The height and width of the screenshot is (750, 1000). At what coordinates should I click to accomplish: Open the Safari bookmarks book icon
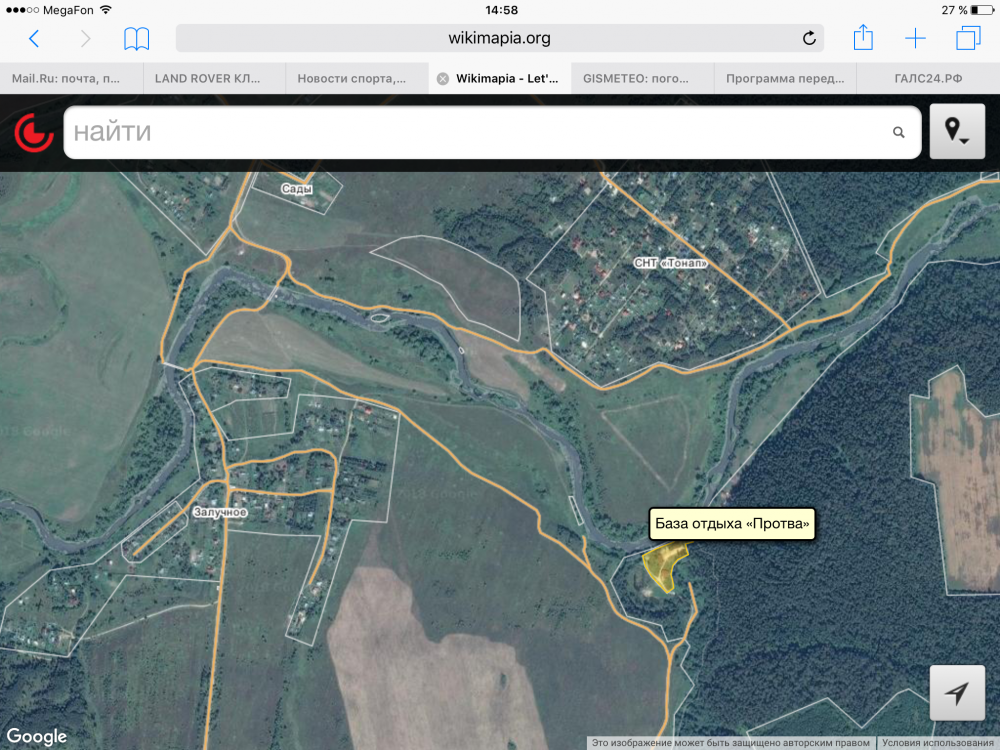[136, 39]
